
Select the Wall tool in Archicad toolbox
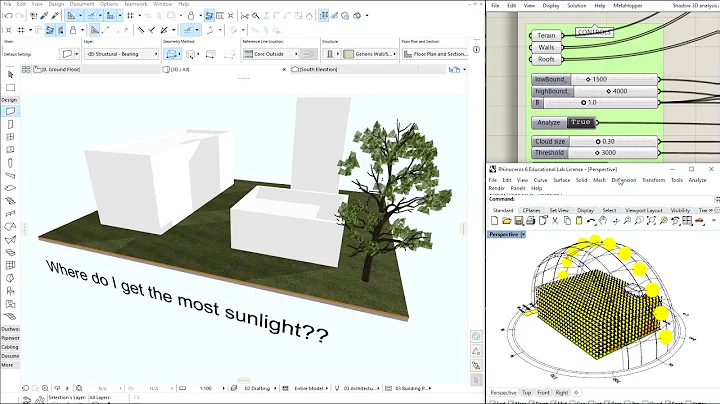click(10, 111)
